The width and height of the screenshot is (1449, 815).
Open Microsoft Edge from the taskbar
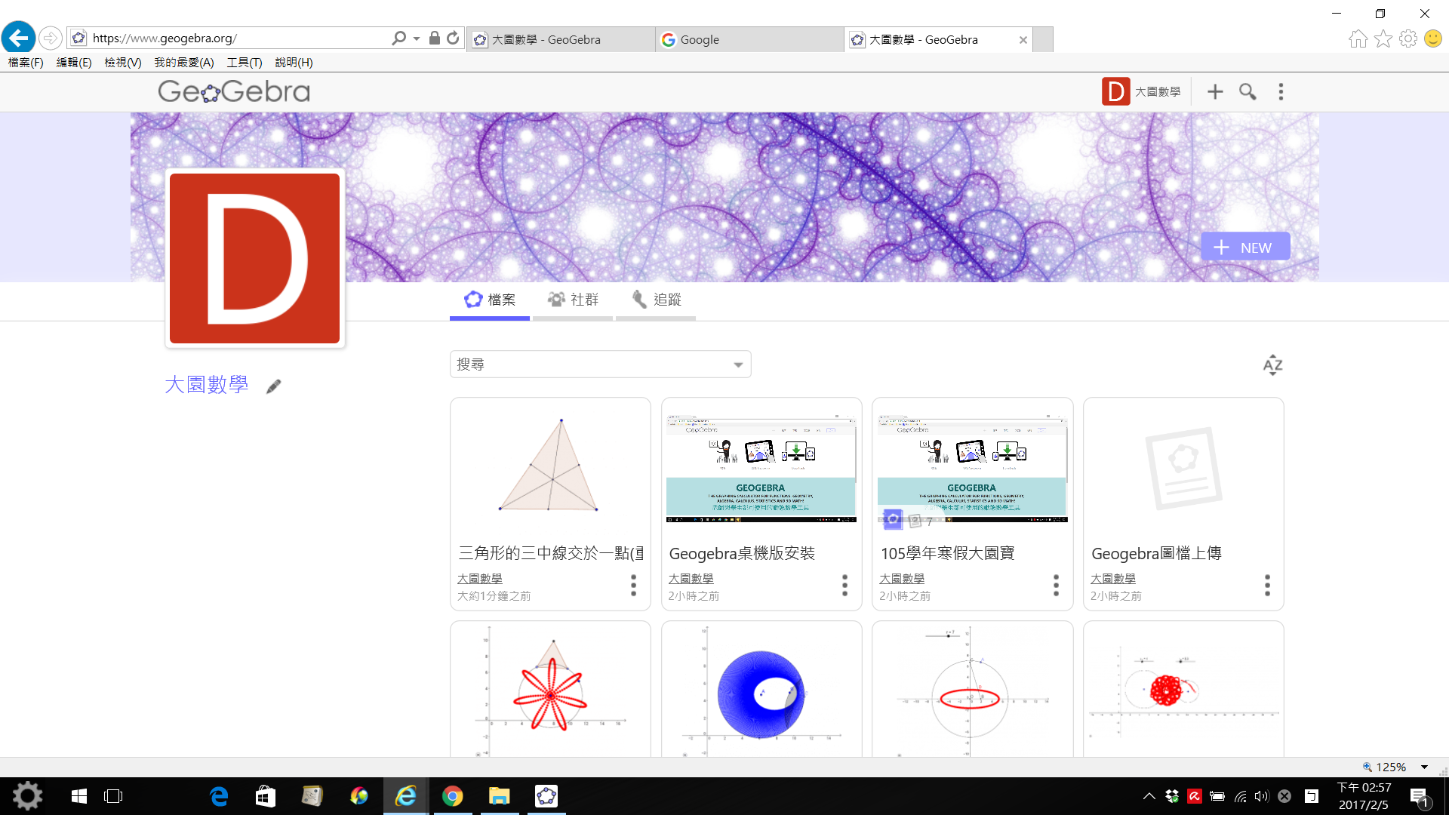tap(219, 796)
